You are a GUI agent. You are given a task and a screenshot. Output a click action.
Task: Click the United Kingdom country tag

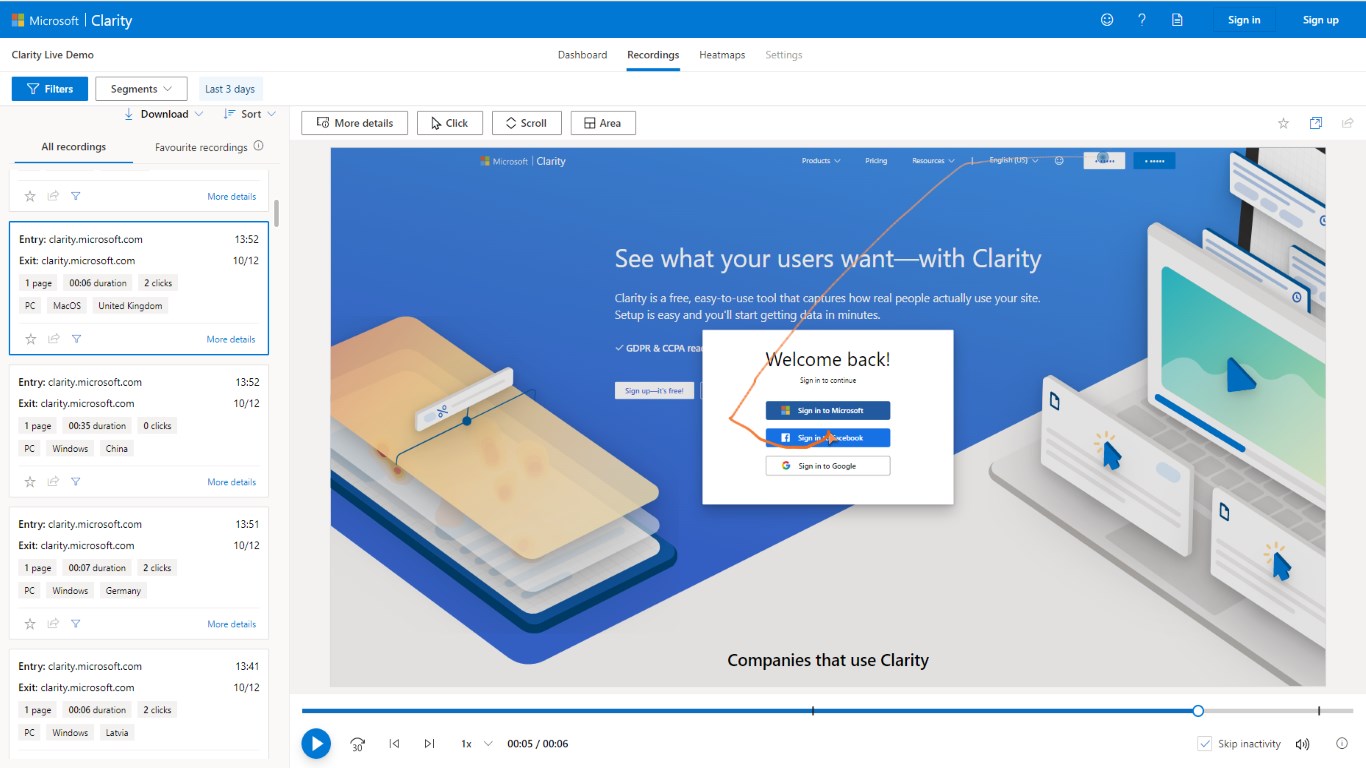130,306
